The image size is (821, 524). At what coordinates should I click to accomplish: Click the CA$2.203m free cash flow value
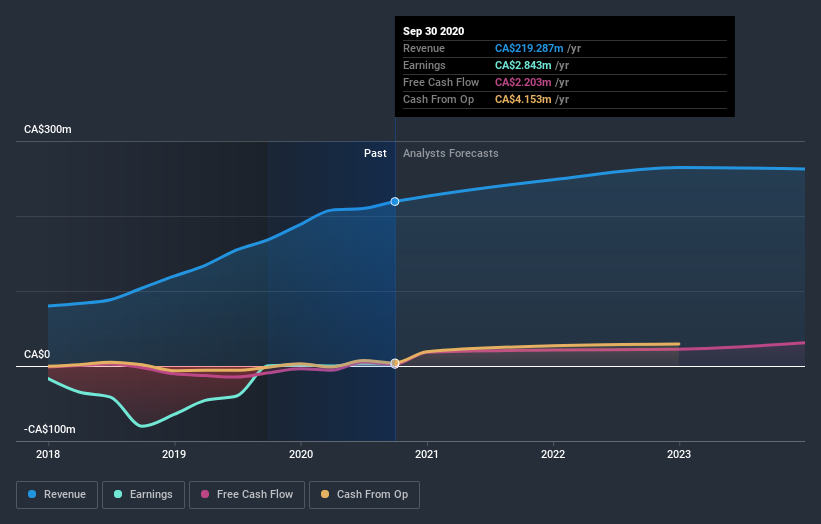click(523, 82)
